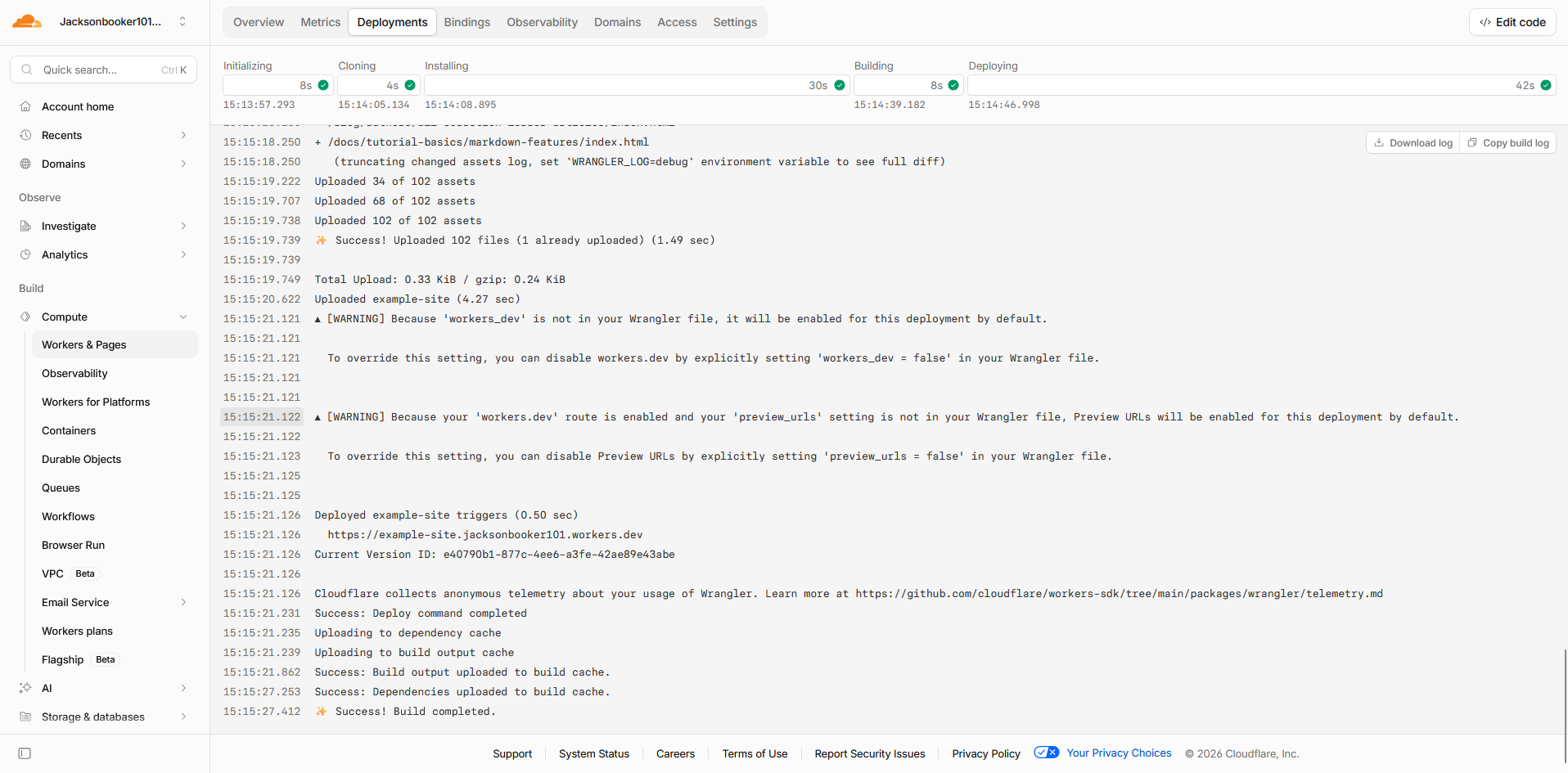This screenshot has height=773, width=1568.
Task: Collapse sidebar using bottom-left panel icon
Action: point(25,753)
